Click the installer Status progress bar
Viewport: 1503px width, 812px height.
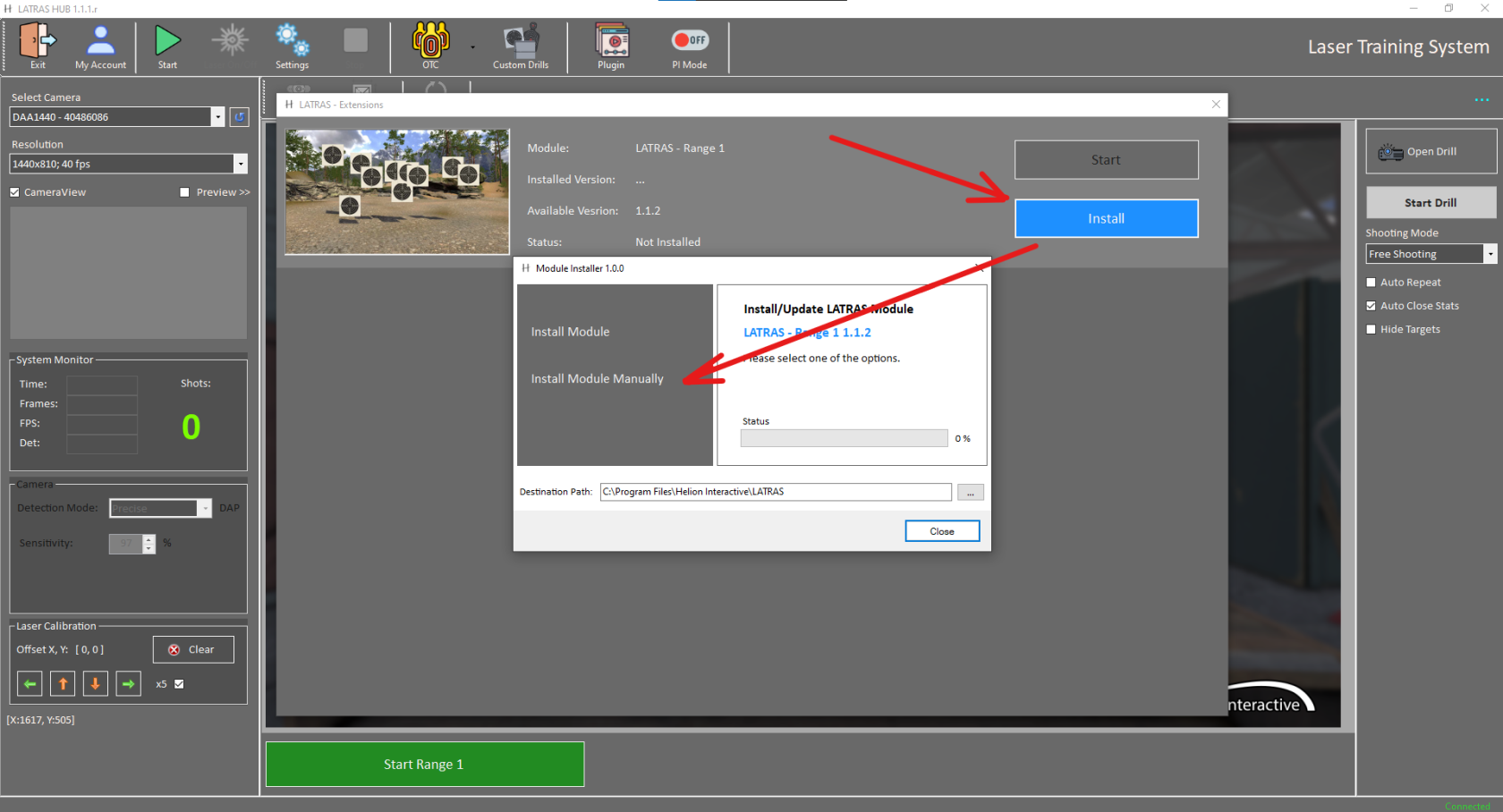tap(844, 438)
